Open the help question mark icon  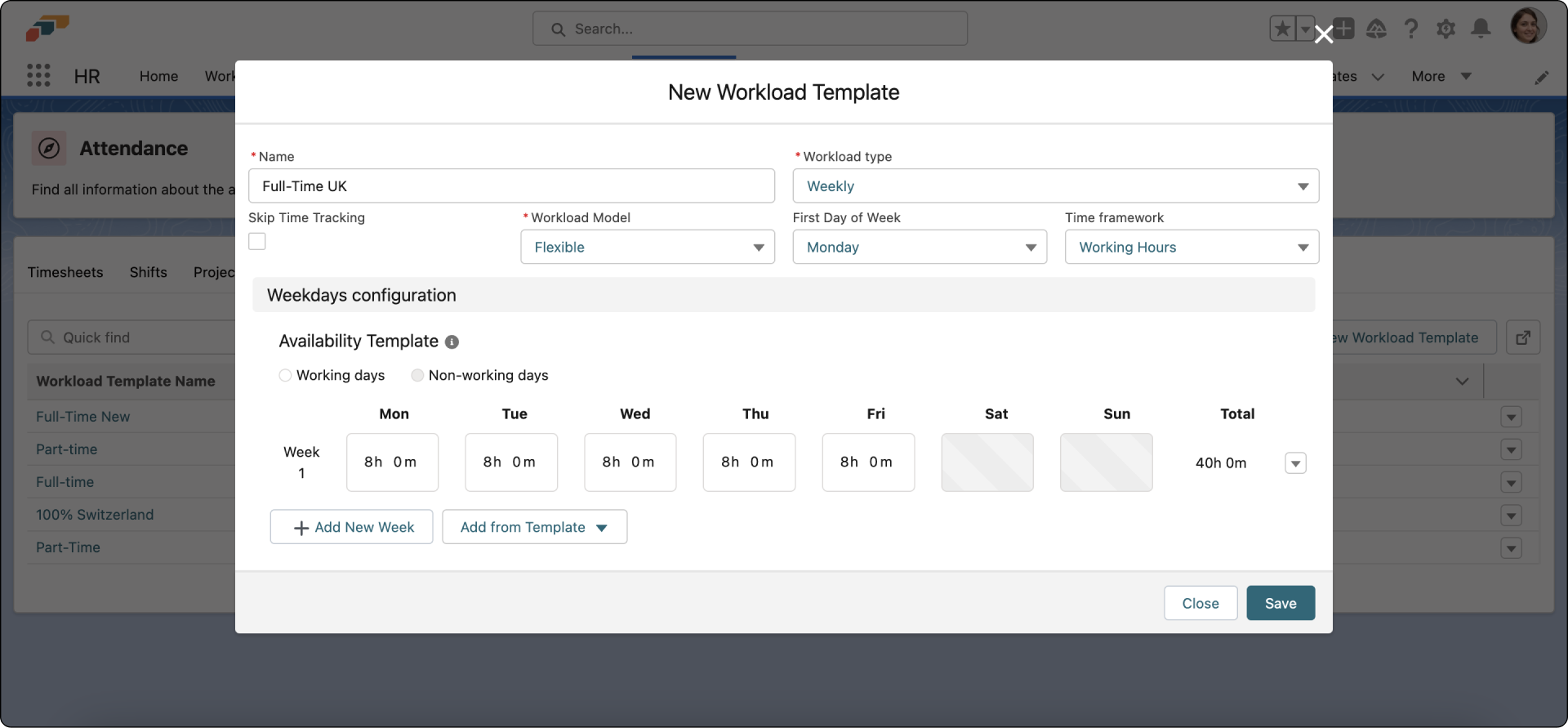1411,29
